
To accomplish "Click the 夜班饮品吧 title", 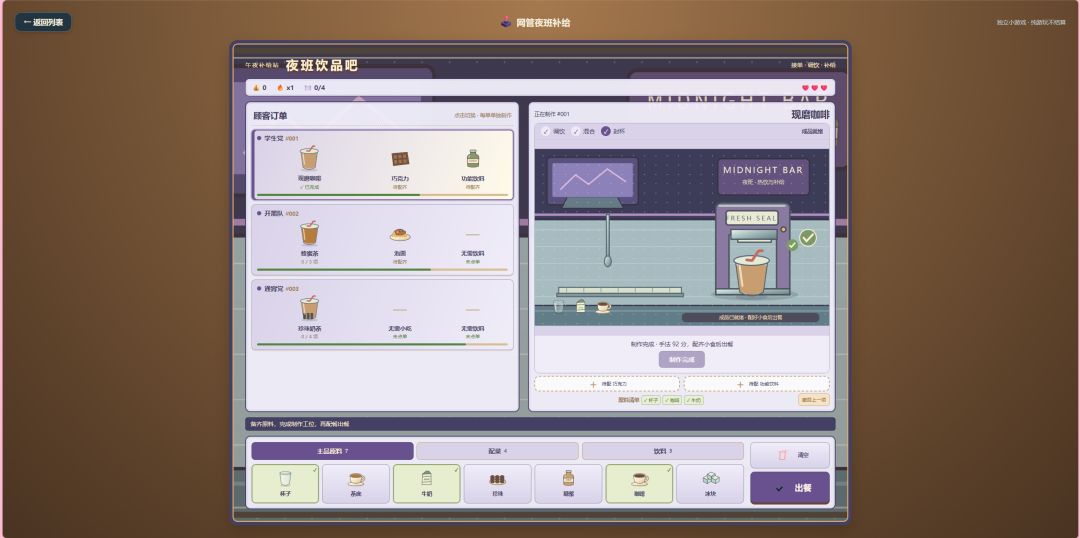I will click(x=322, y=65).
